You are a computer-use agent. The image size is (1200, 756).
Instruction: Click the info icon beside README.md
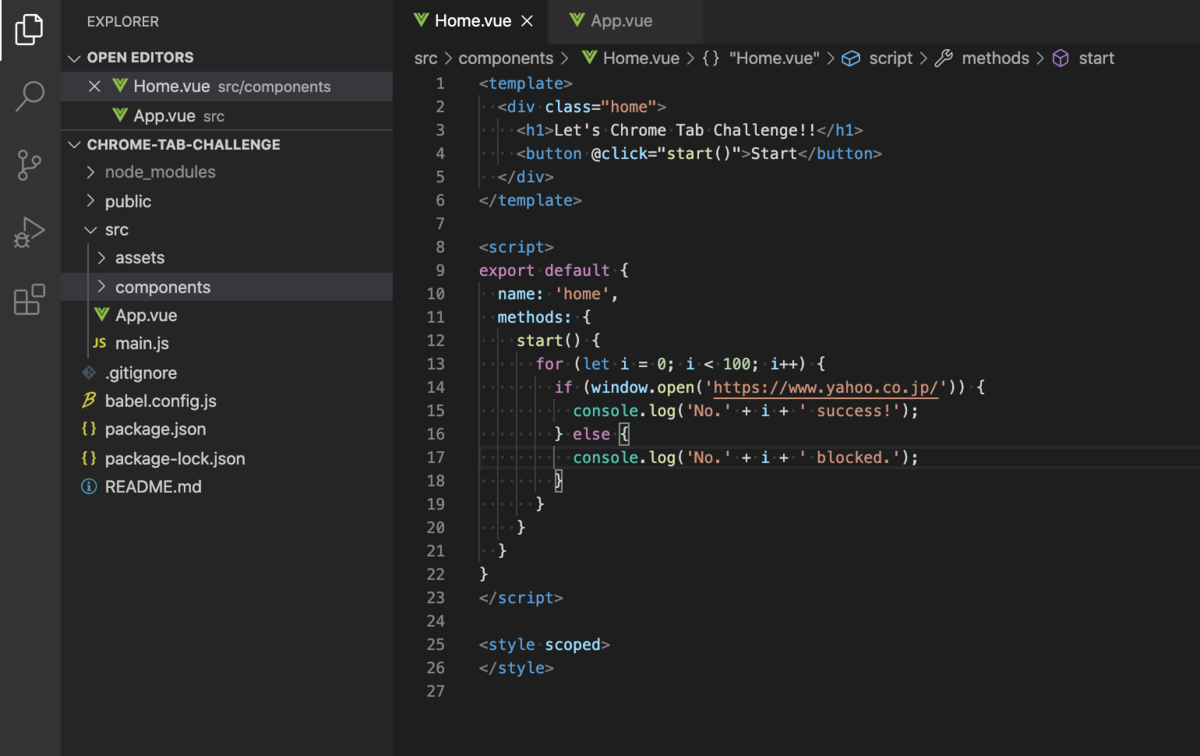point(88,487)
